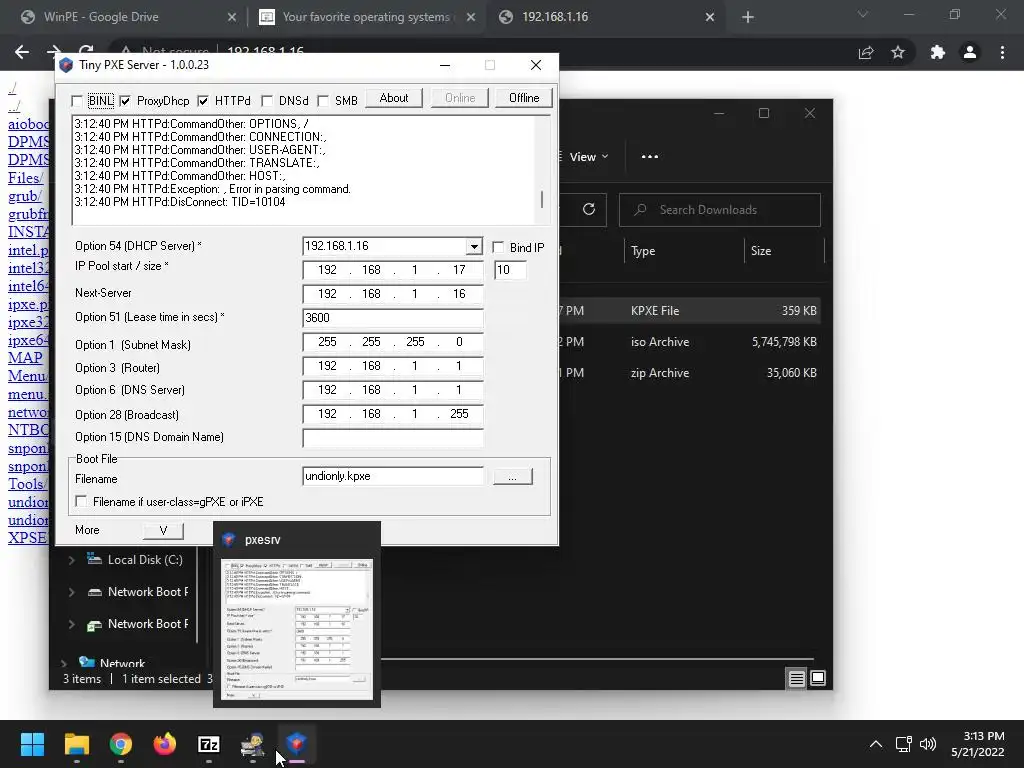
Task: Bookmark this page with the star icon
Action: coord(898,52)
